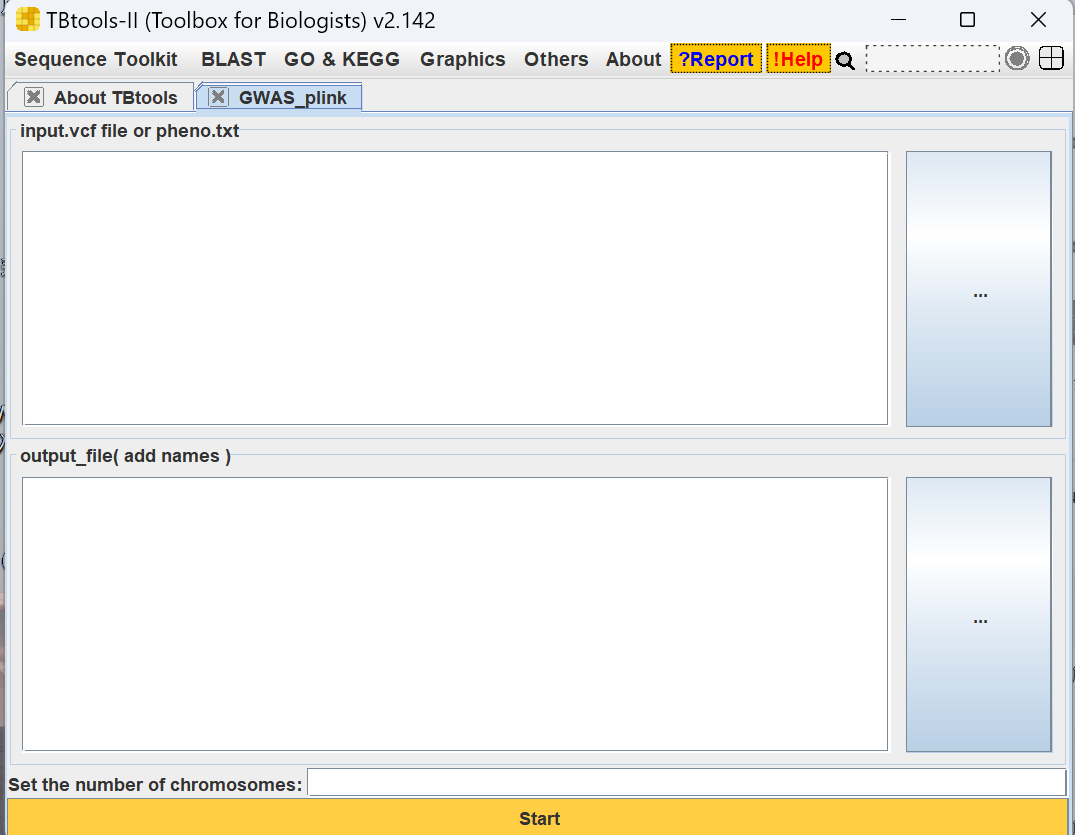
Task: Browse for the output_file location
Action: pyautogui.click(x=978, y=615)
